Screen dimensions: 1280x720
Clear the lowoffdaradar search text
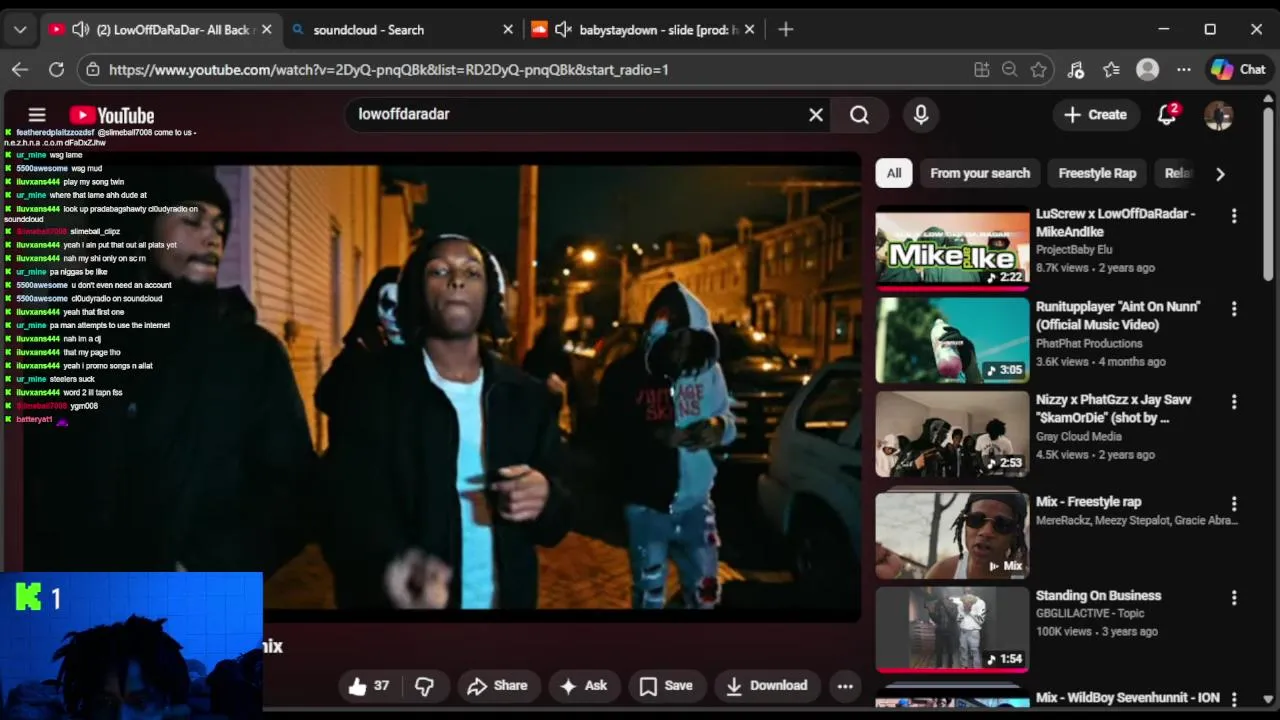coord(816,115)
